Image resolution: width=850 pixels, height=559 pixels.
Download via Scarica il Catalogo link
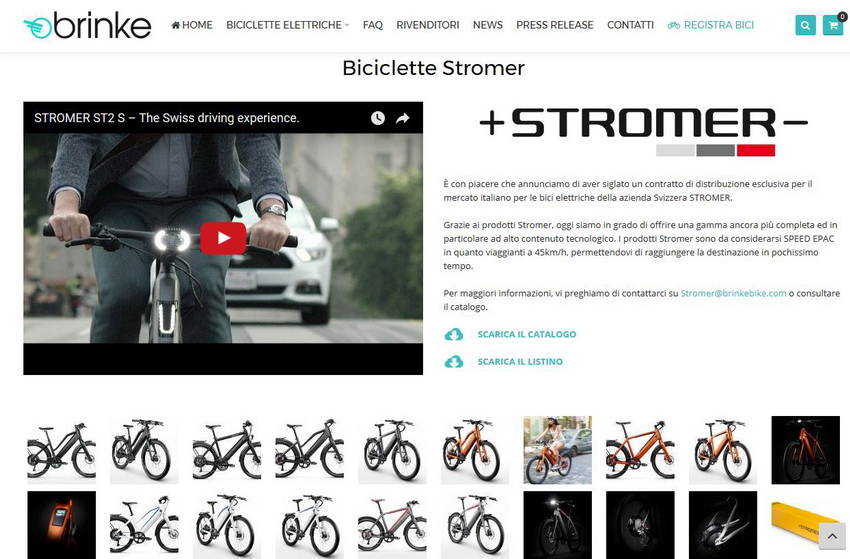click(527, 335)
